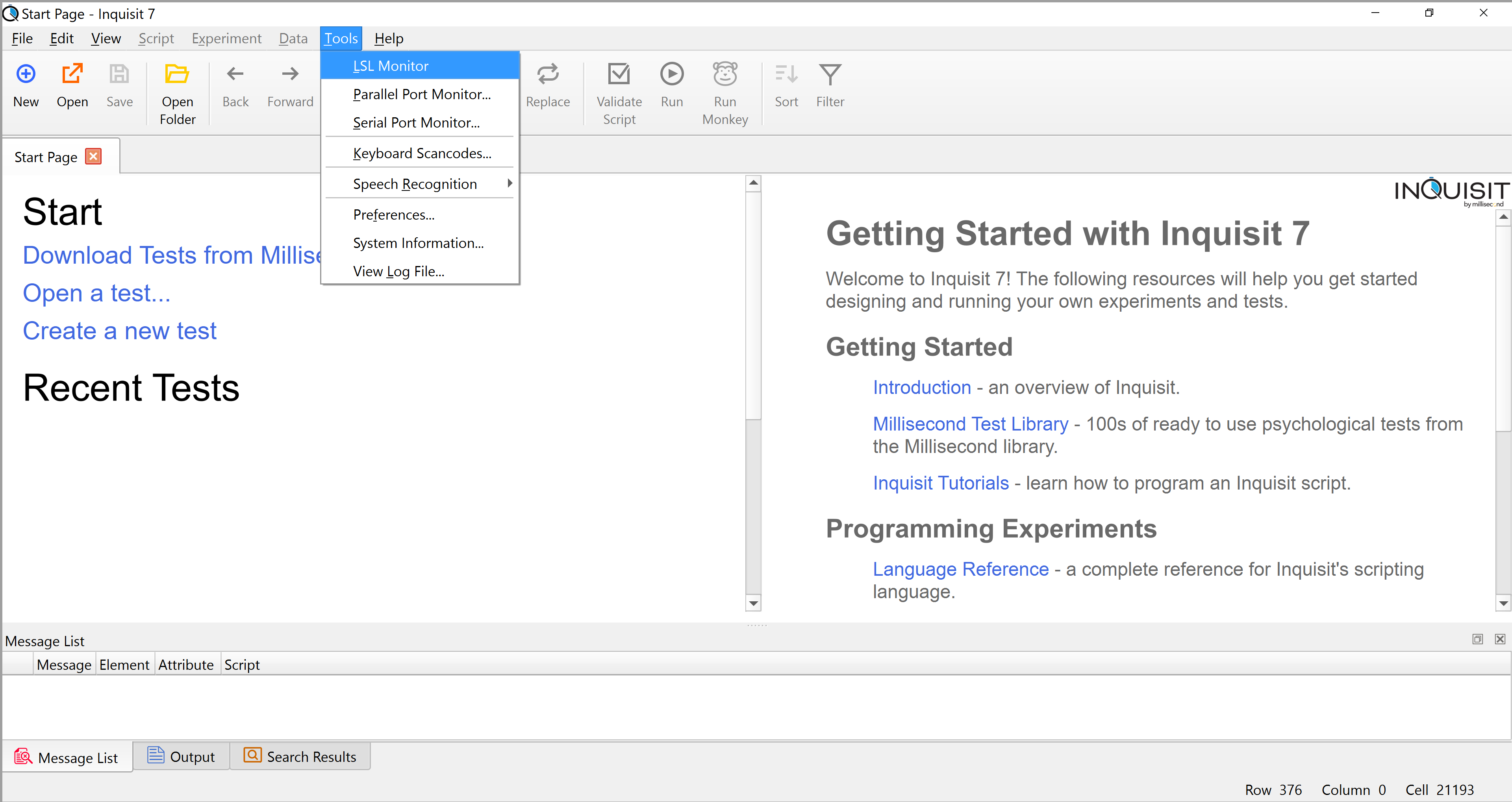Select System Information menu entry
The width and height of the screenshot is (1512, 802).
(420, 243)
